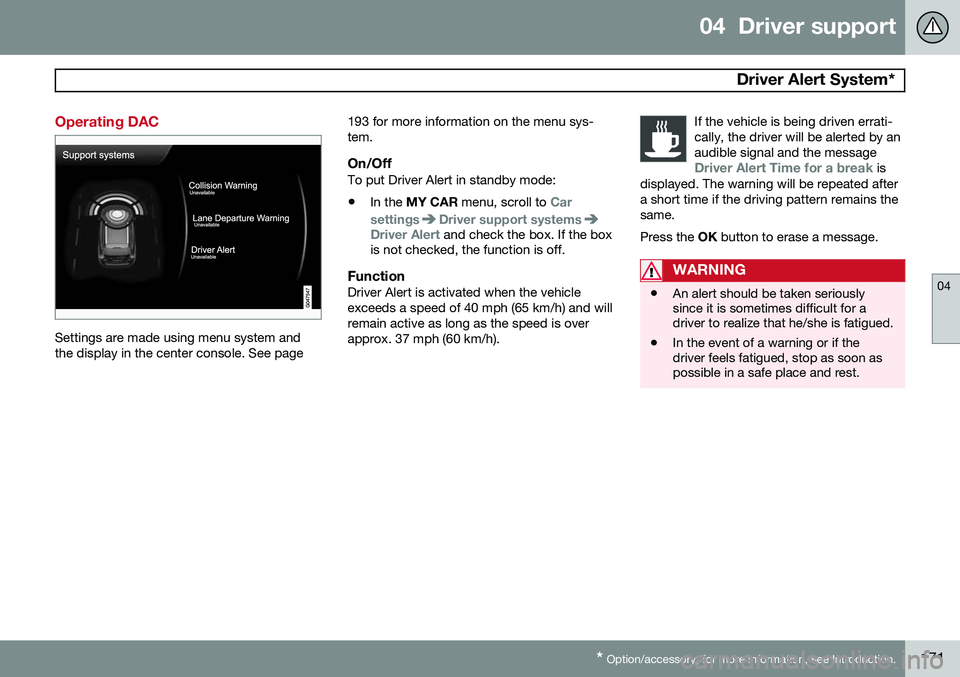Click the Function subheading

point(376,276)
